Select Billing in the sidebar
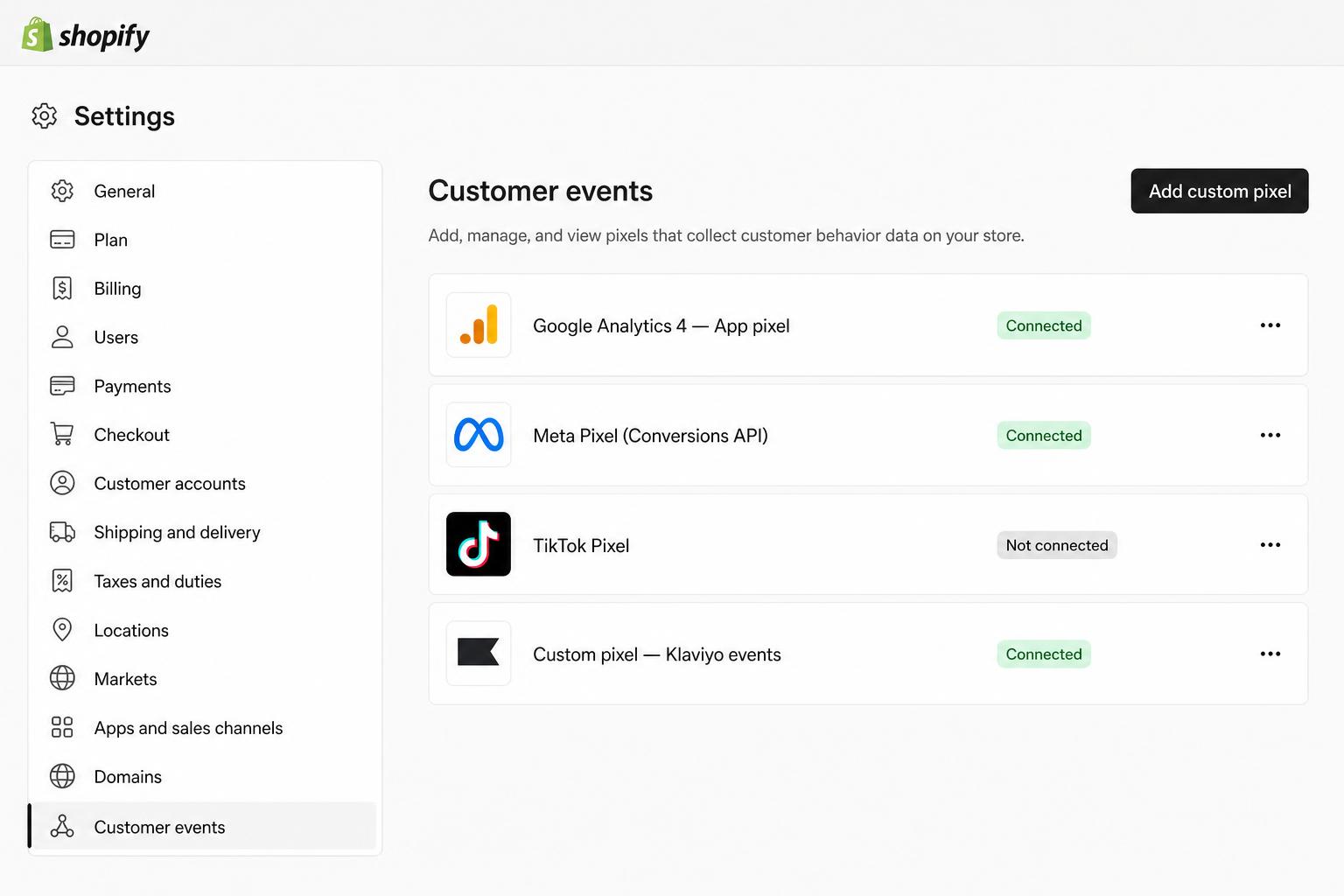 click(205, 289)
